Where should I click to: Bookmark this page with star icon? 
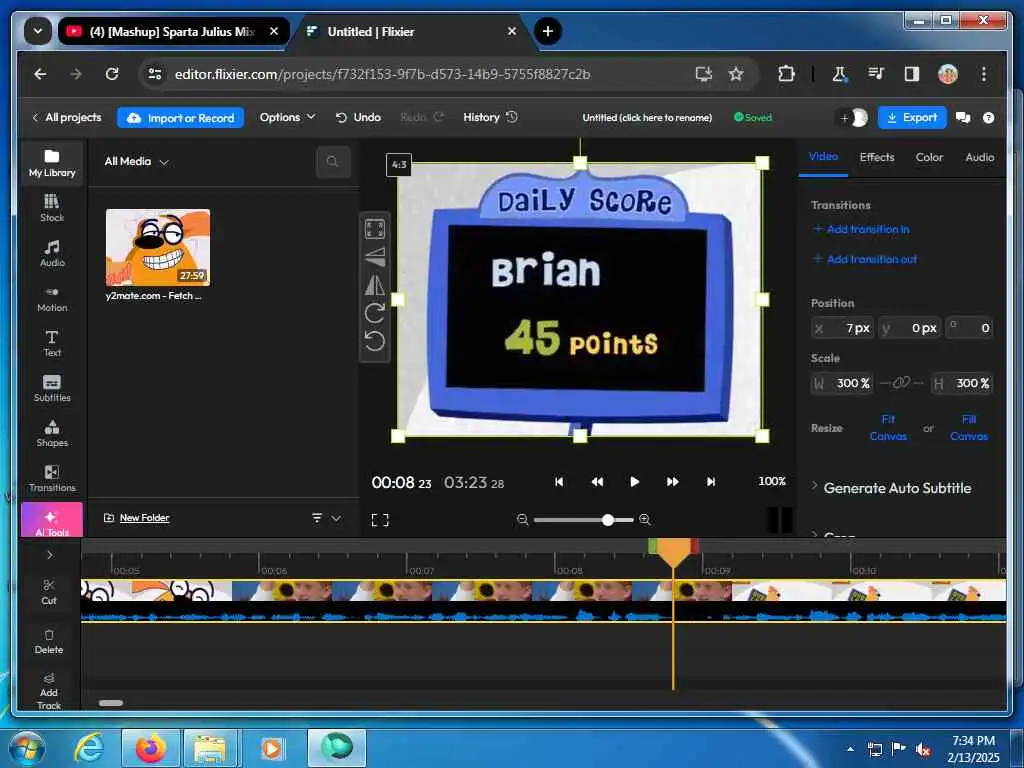point(736,74)
